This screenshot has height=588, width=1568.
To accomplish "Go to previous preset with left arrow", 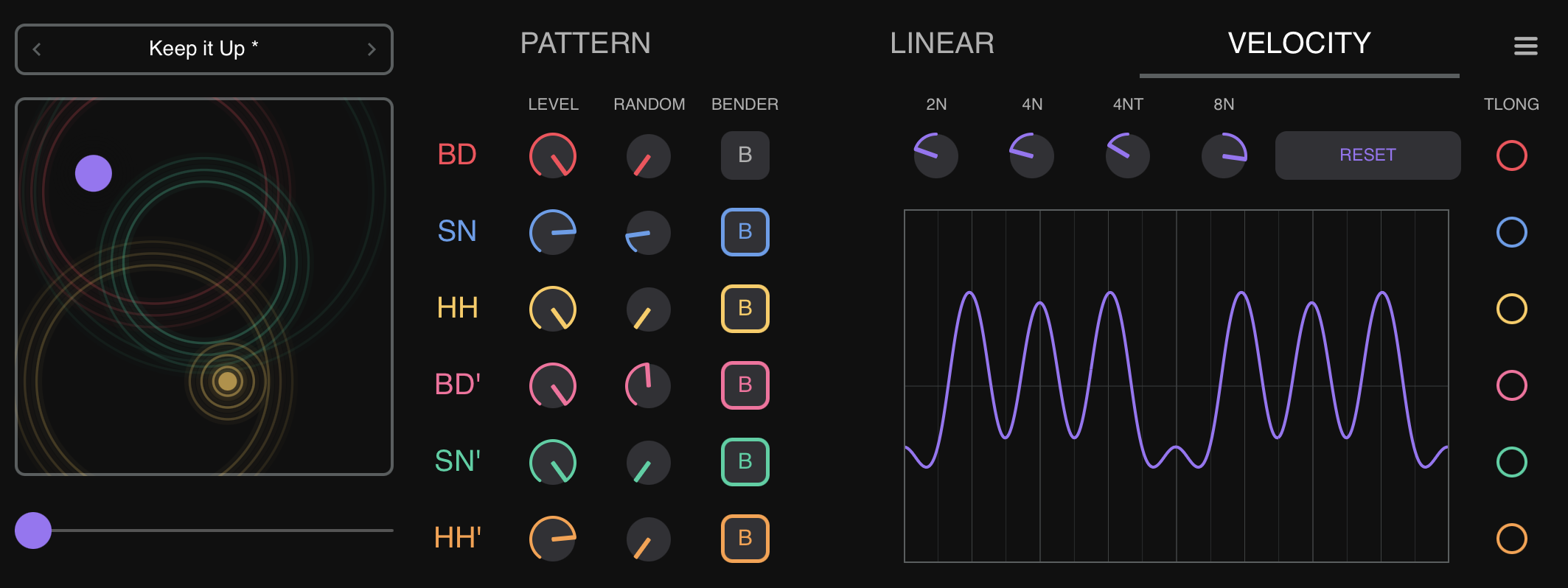I will pyautogui.click(x=35, y=49).
